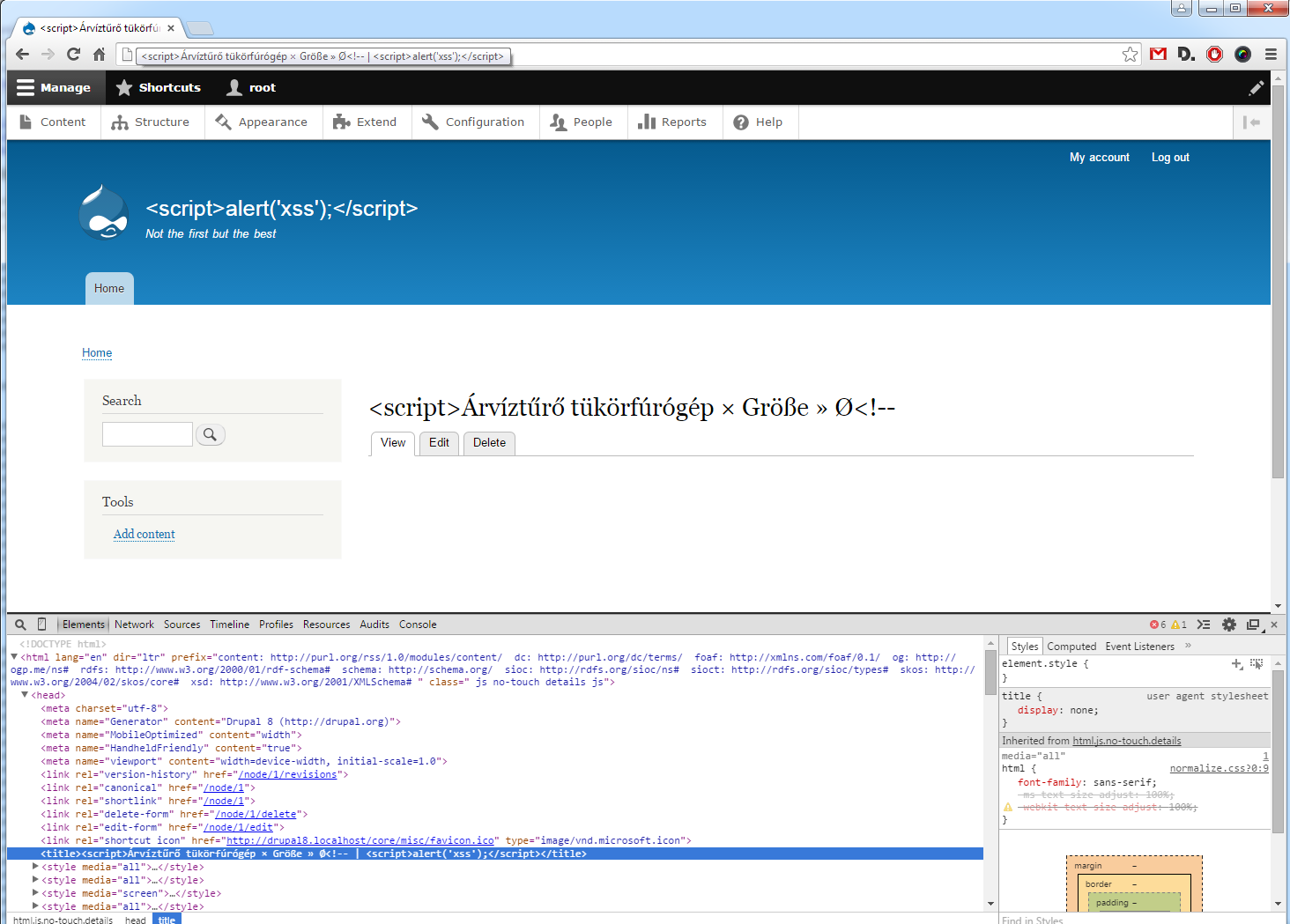Screen dimensions: 1290x924
Task: Expand the first style media element
Action: (34, 867)
